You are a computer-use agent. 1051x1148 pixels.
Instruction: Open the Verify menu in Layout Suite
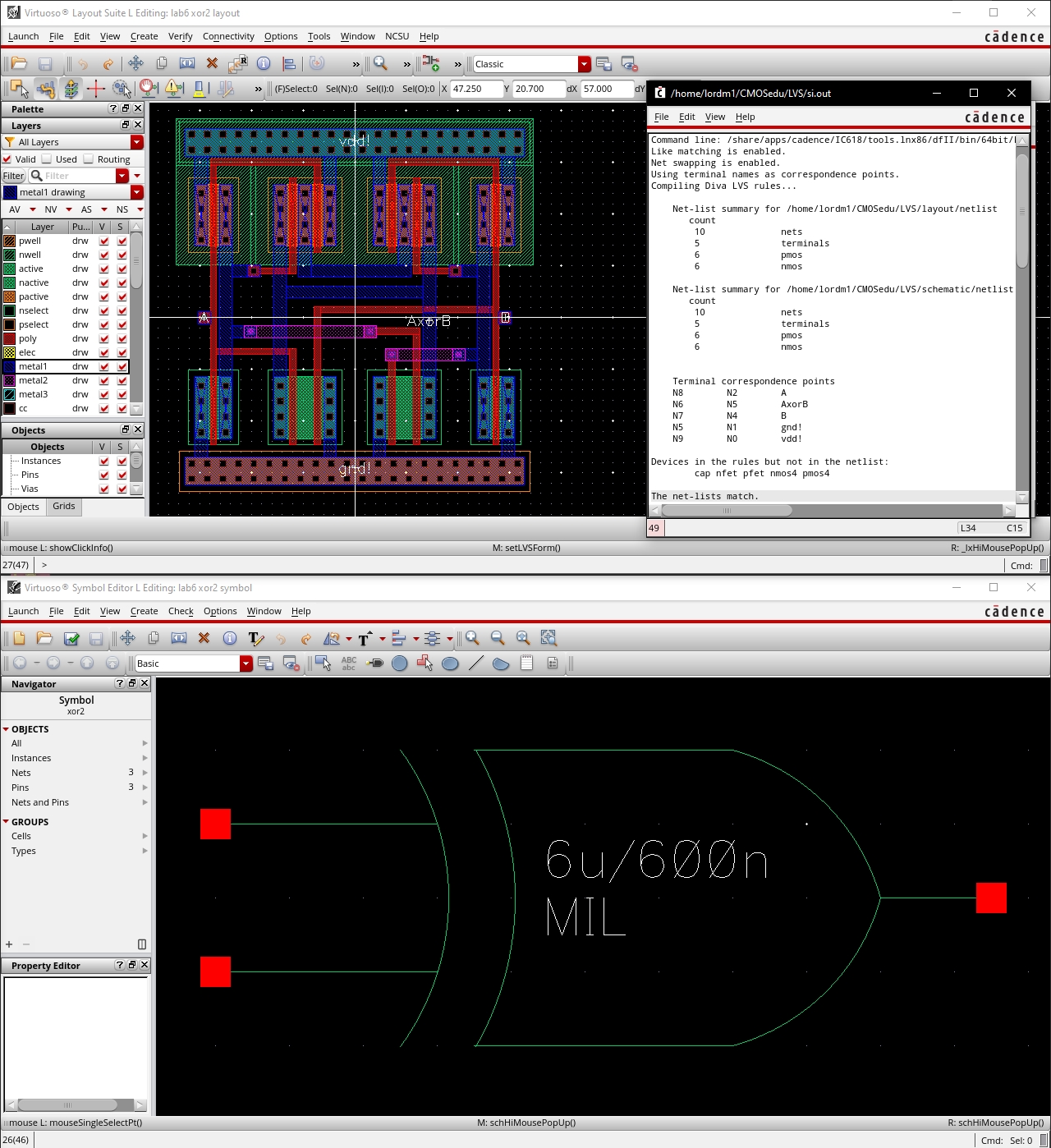[x=180, y=36]
